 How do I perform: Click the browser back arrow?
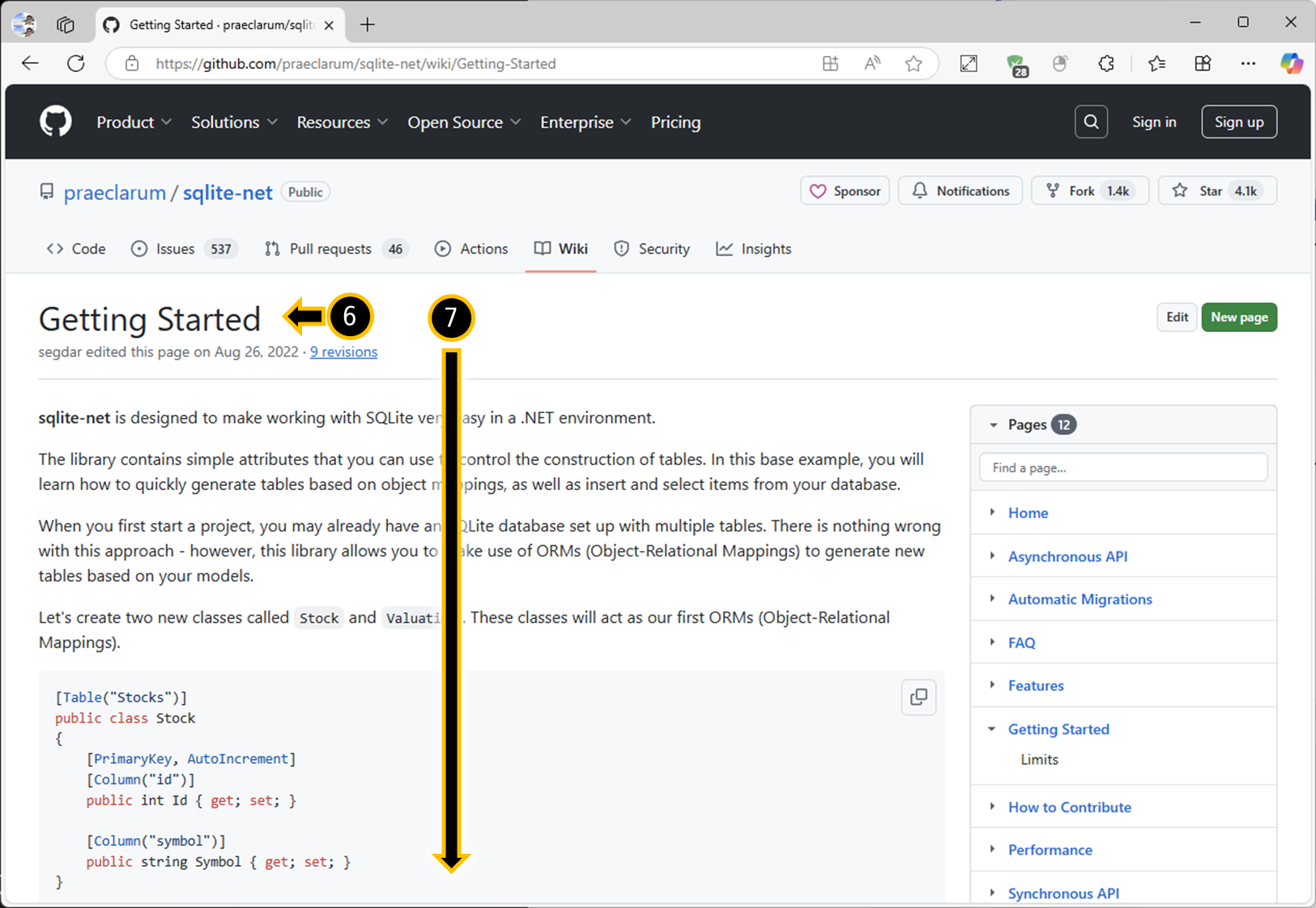tap(30, 63)
